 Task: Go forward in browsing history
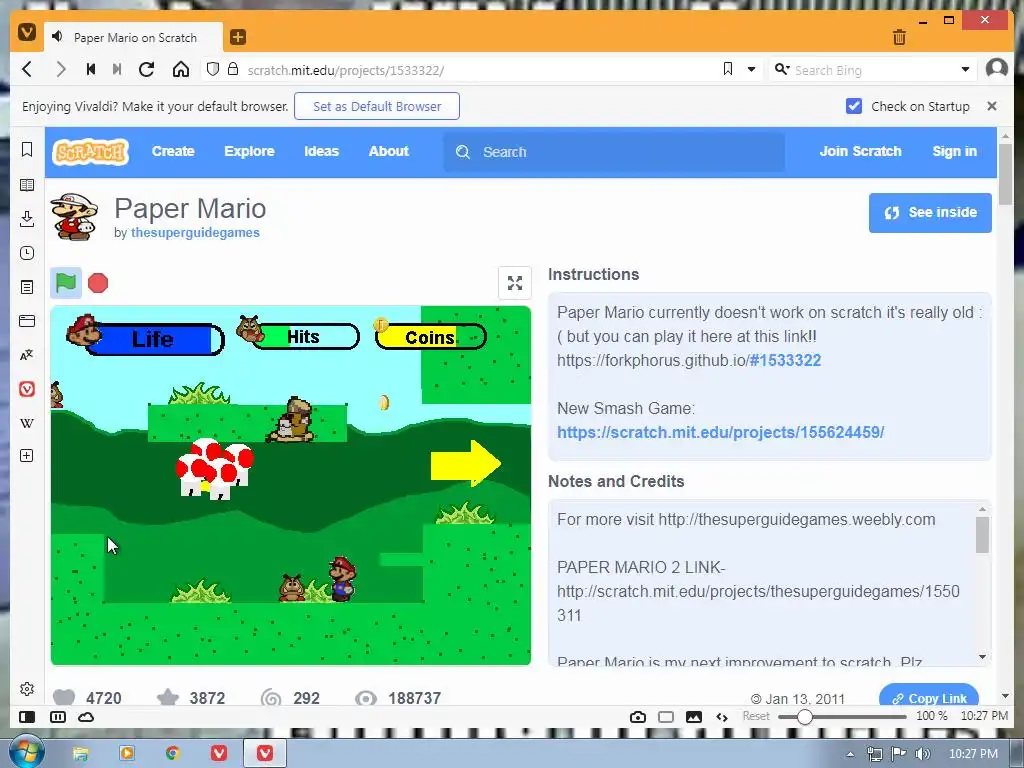[x=61, y=69]
